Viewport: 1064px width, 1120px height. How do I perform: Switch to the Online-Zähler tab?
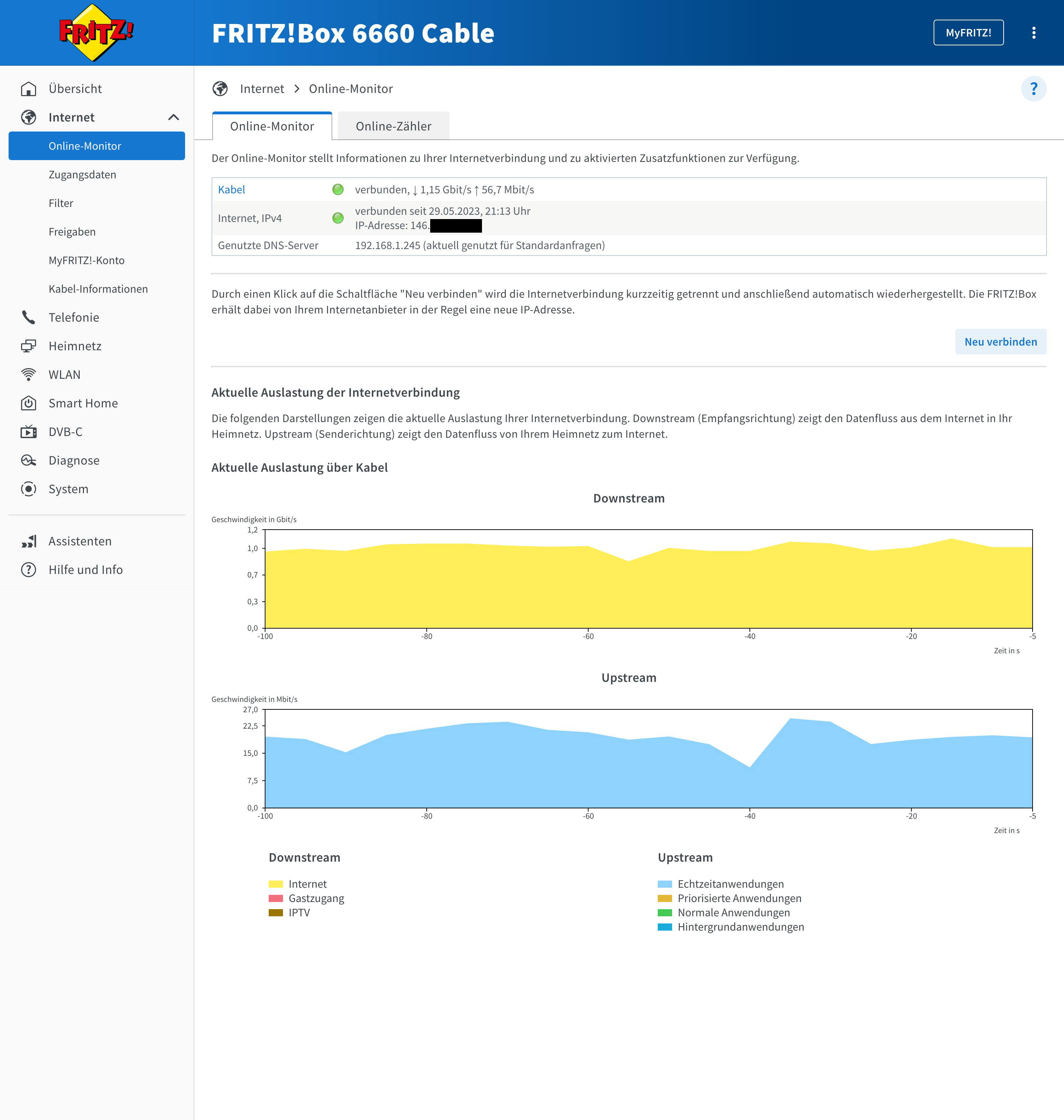(393, 126)
